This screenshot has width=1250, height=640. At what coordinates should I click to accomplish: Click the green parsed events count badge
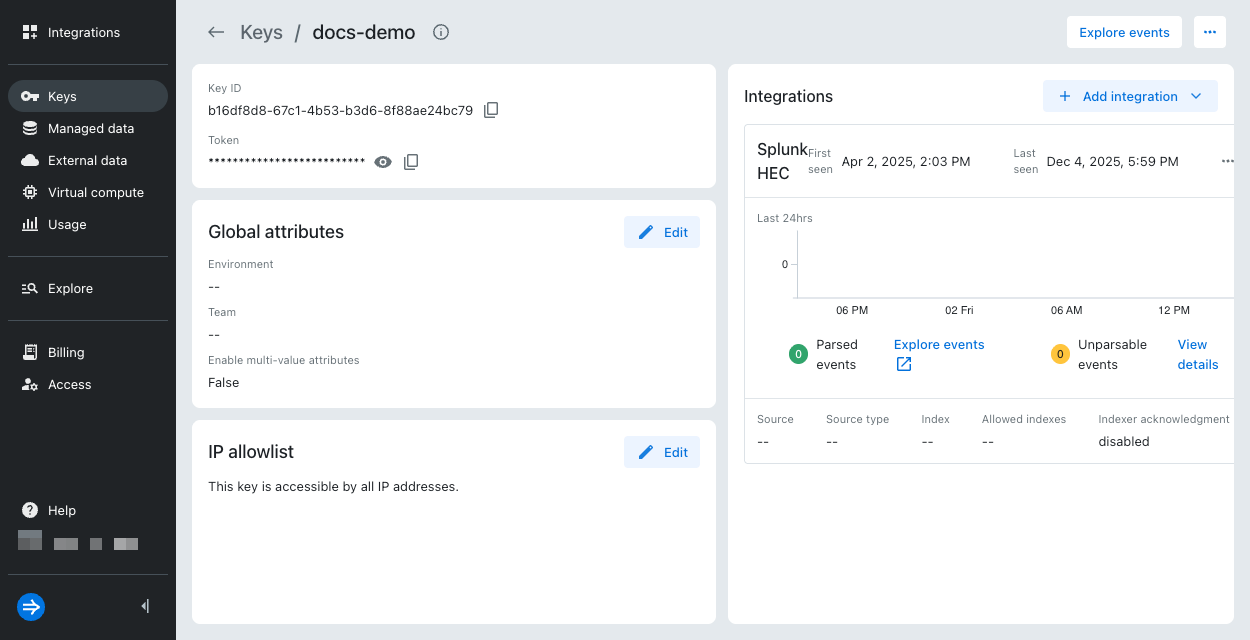798,354
